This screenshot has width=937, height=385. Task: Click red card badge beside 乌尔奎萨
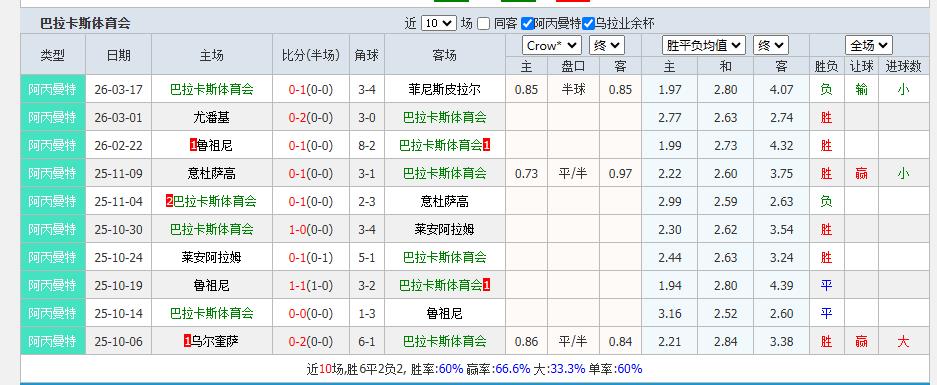click(x=188, y=341)
